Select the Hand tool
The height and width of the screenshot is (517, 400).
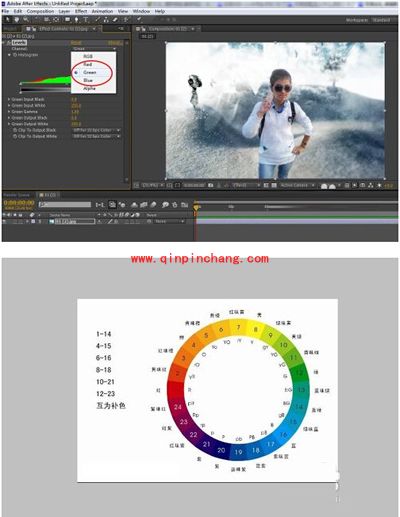pyautogui.click(x=17, y=20)
